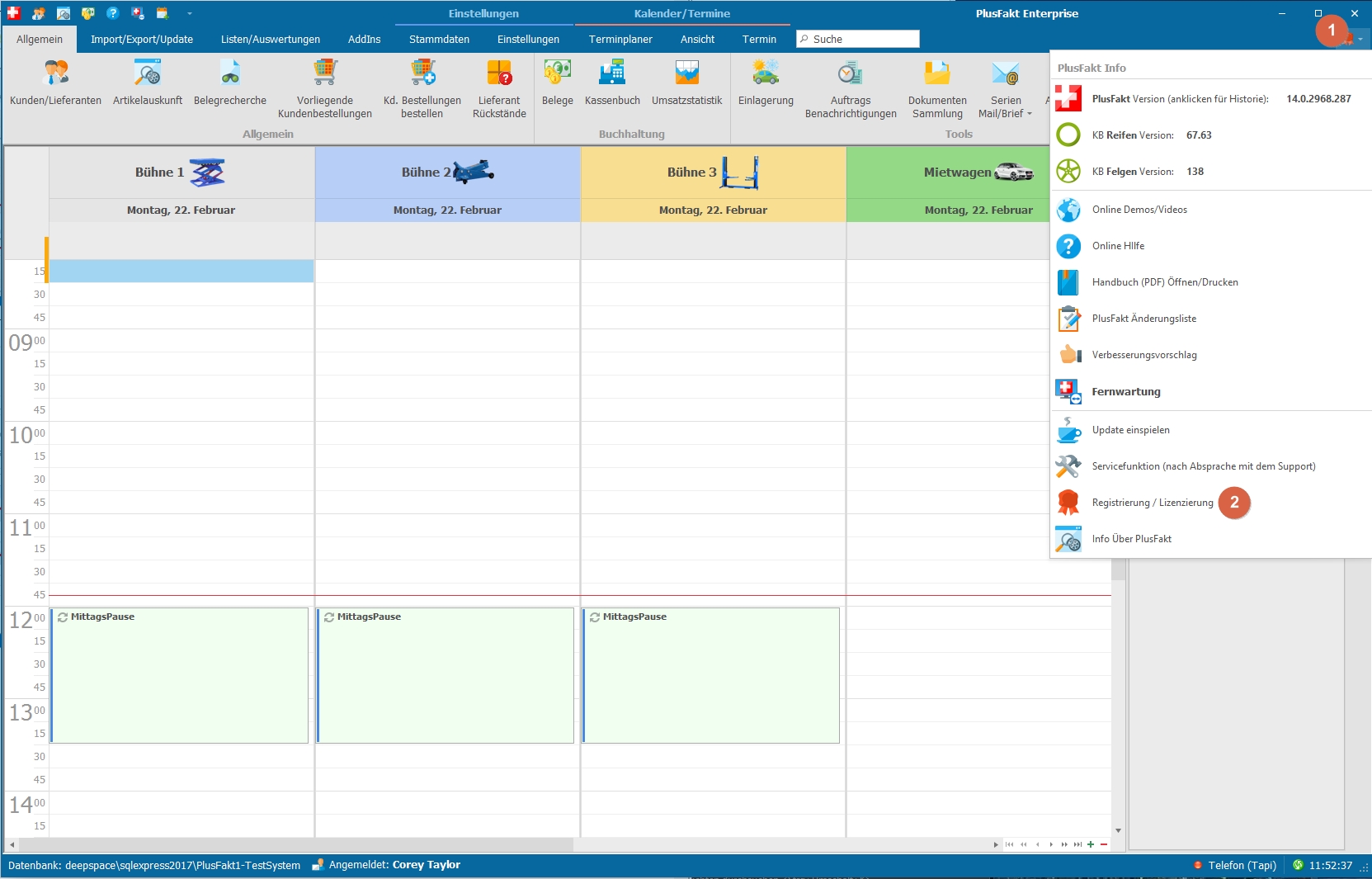Viewport: 1372px width, 879px height.
Task: Open Kunden/Lieferanten from the ribbon
Action: point(55,83)
